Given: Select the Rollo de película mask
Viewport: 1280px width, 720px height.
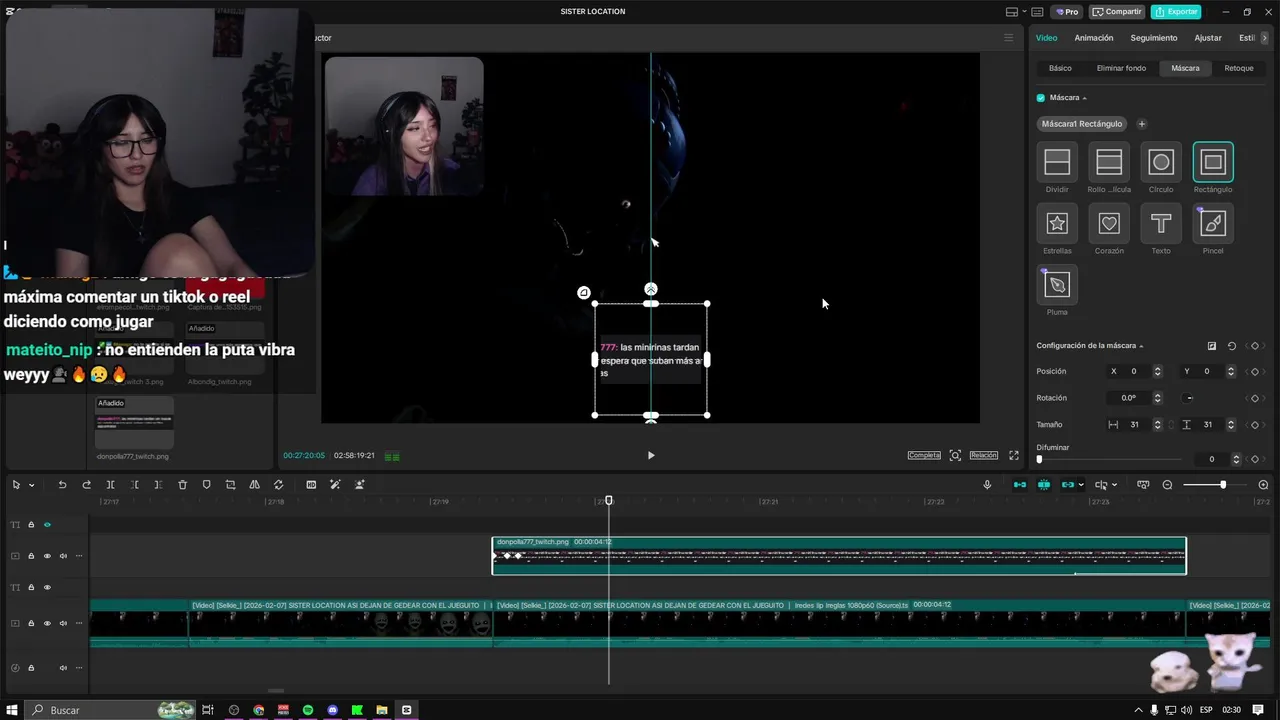Looking at the screenshot, I should (x=1109, y=162).
